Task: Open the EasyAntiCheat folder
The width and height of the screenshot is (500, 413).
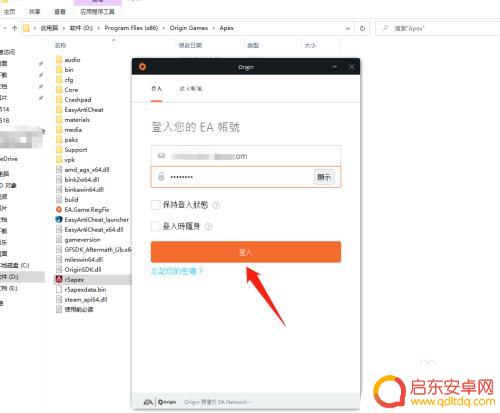Action: (x=80, y=110)
